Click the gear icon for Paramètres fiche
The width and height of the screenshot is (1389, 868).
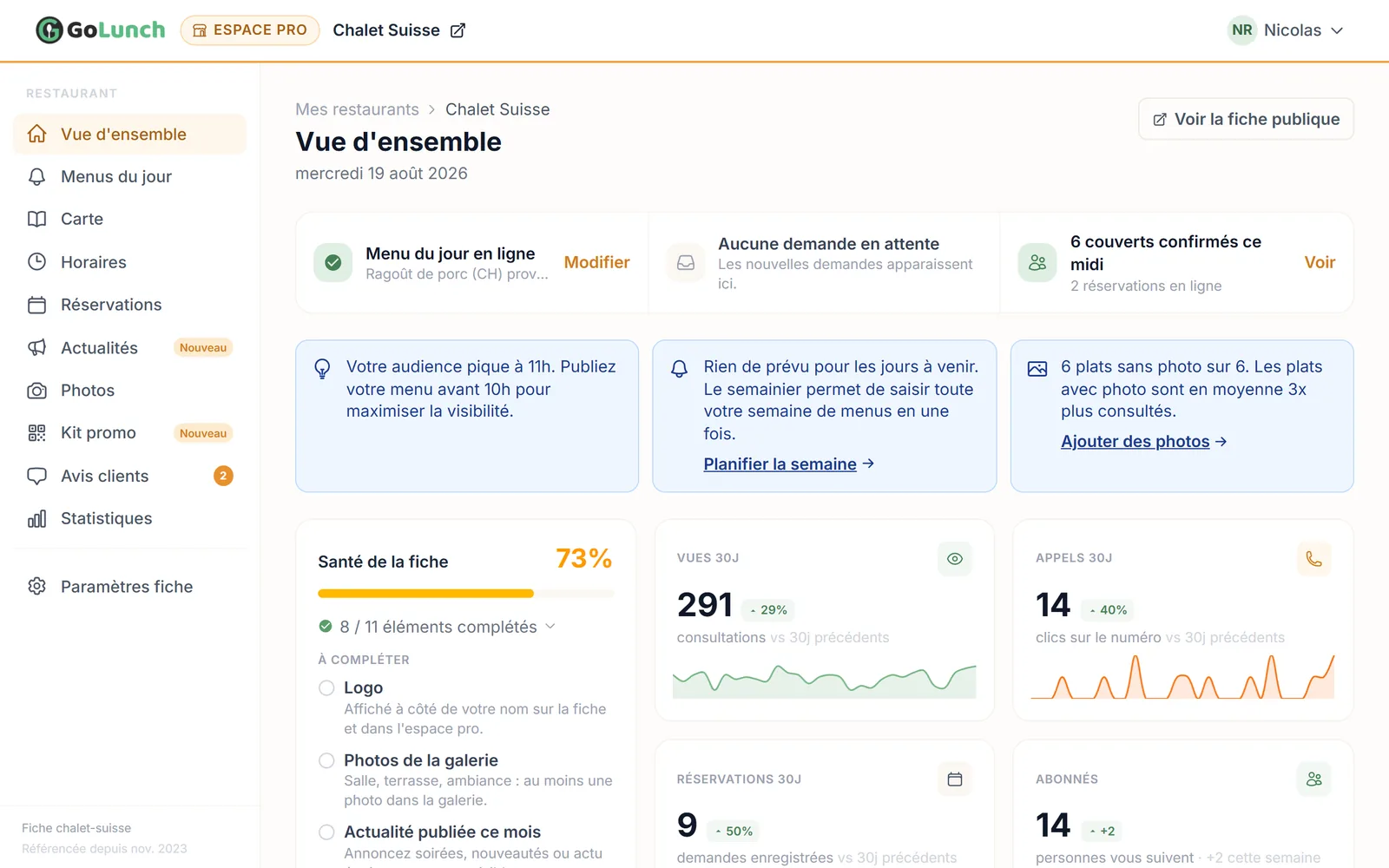pyautogui.click(x=36, y=586)
